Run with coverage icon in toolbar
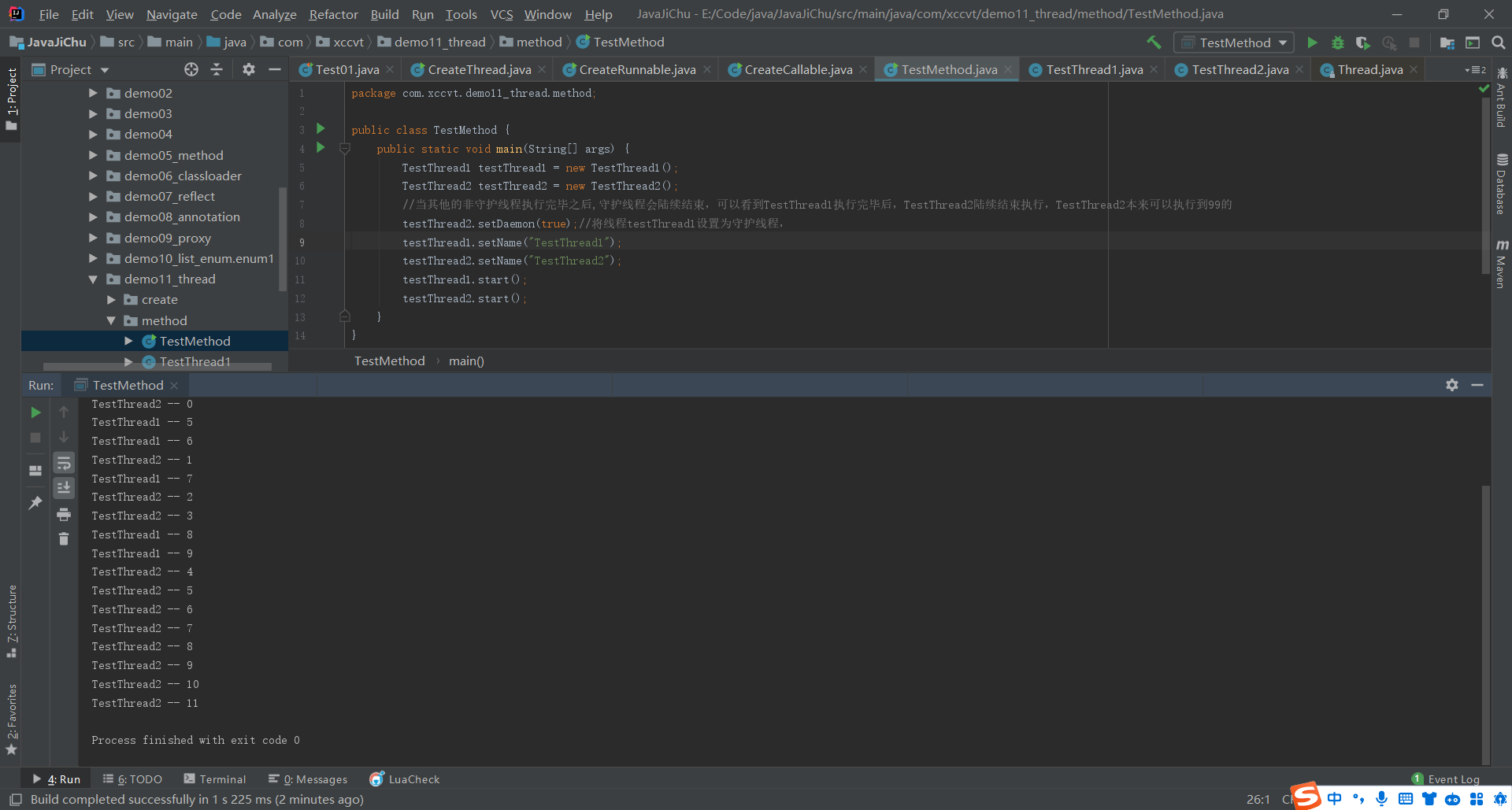This screenshot has width=1512, height=810. coord(1363,43)
